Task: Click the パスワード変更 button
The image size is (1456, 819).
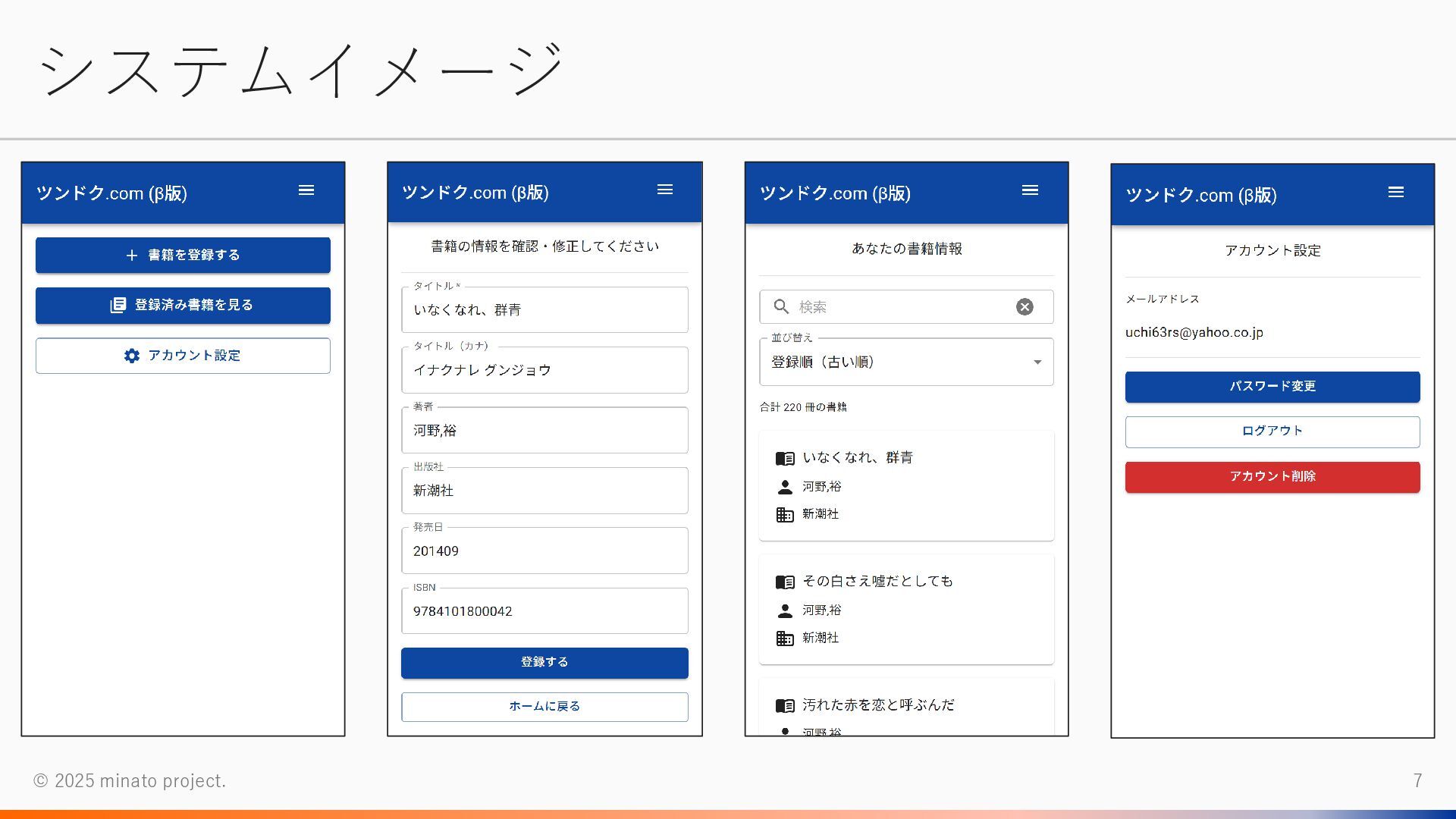Action: 1272,387
